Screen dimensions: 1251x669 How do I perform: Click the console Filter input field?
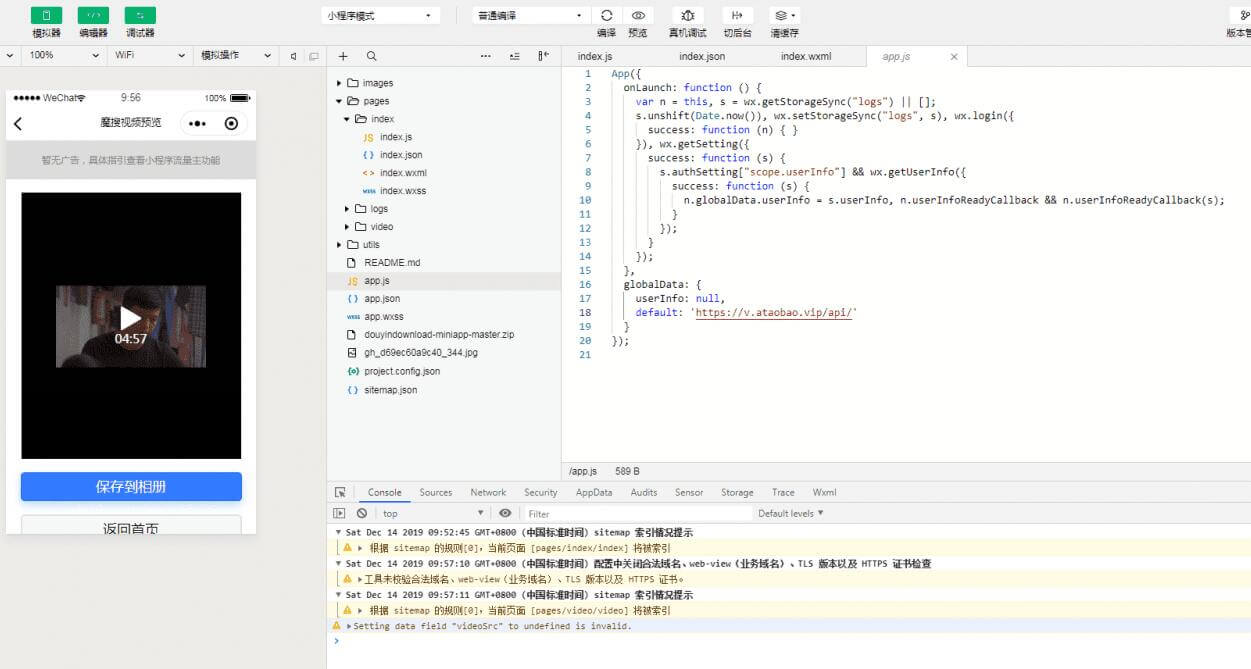[x=636, y=514]
